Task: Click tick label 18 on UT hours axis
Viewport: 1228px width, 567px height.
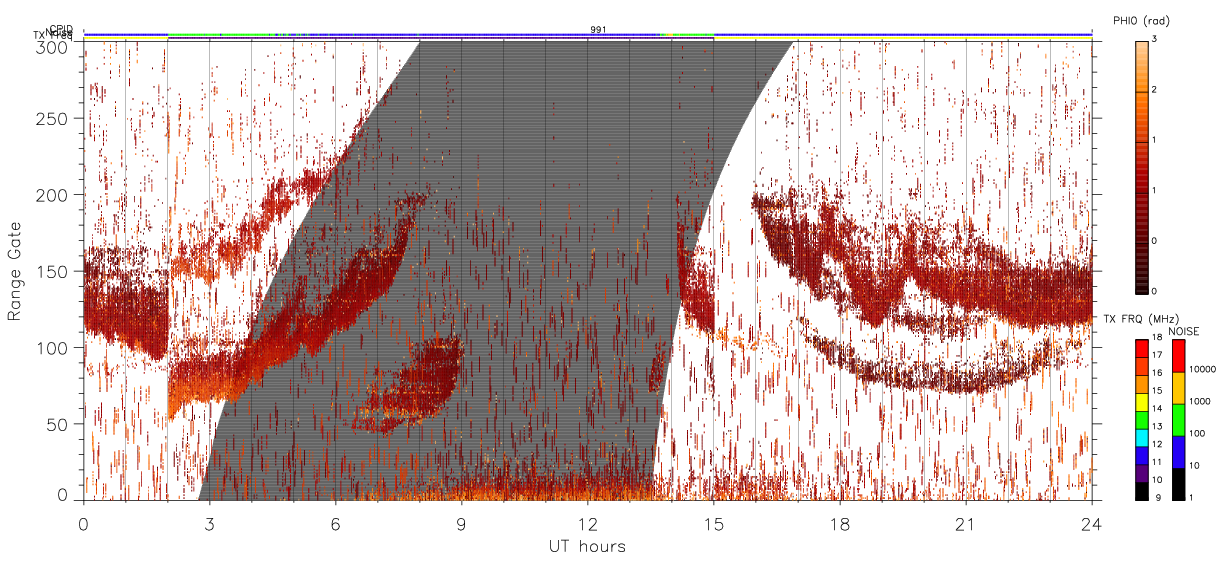Action: (839, 523)
